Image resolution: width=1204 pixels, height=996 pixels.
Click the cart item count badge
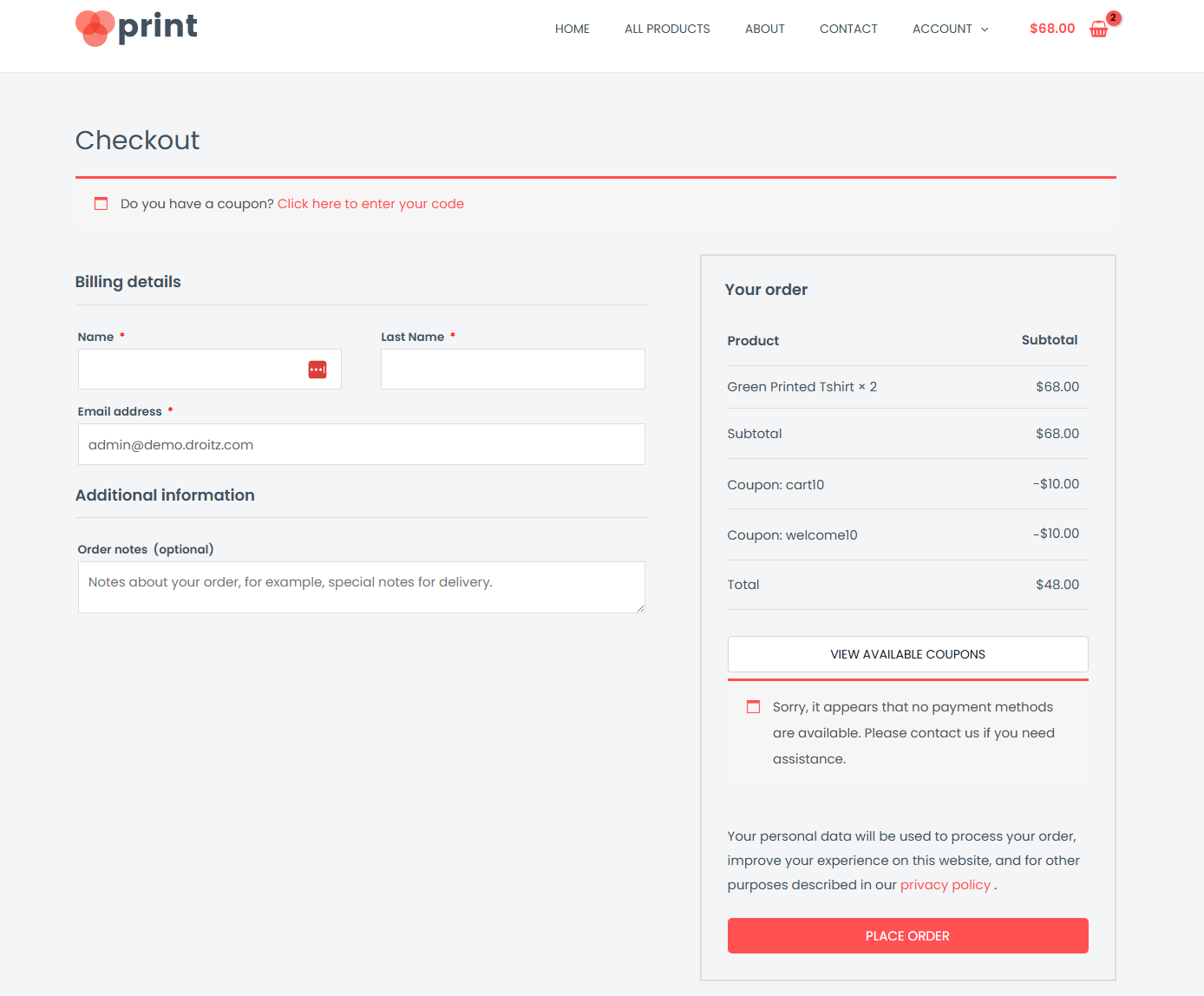point(1112,16)
